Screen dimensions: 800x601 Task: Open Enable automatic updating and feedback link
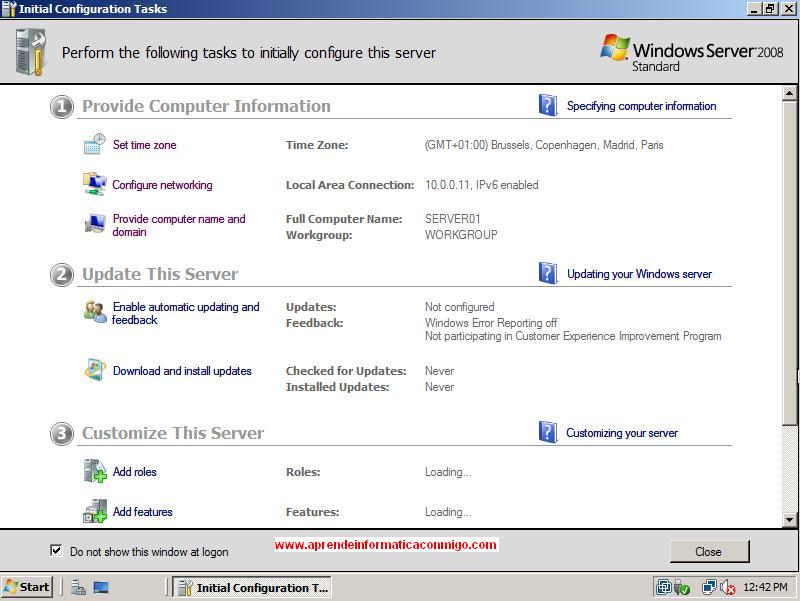click(186, 313)
